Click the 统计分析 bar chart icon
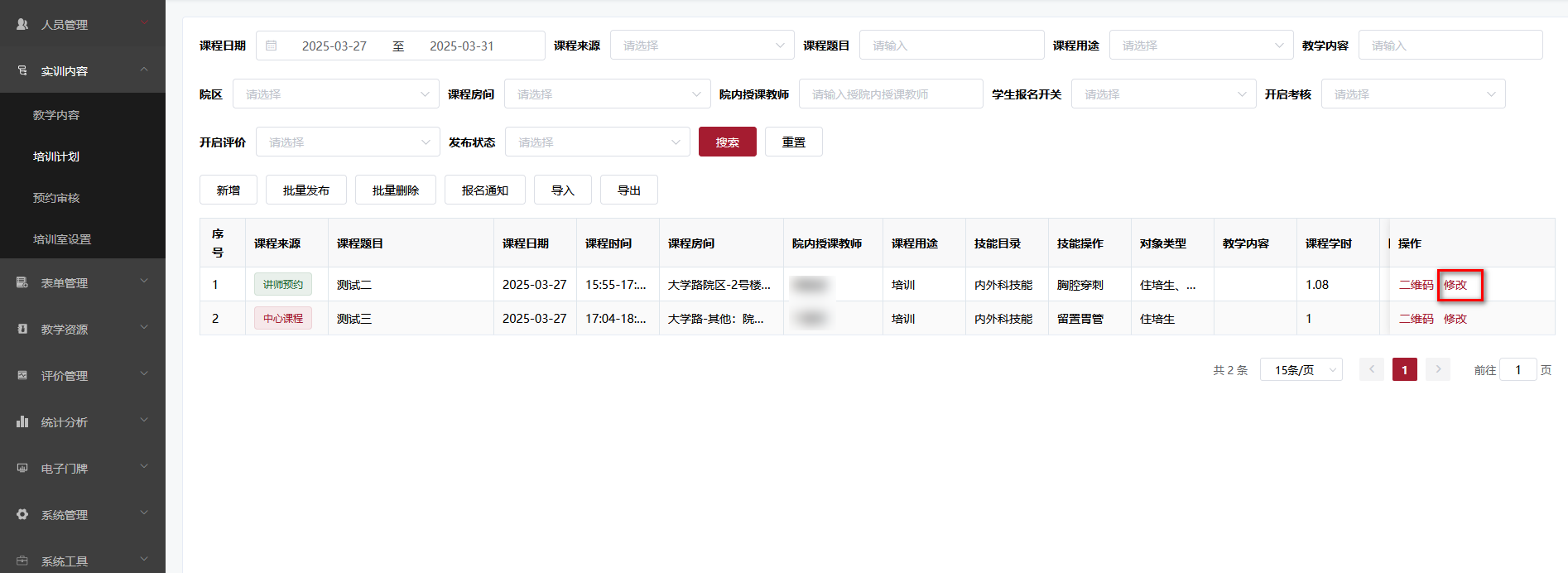This screenshot has height=573, width=1568. (x=22, y=421)
